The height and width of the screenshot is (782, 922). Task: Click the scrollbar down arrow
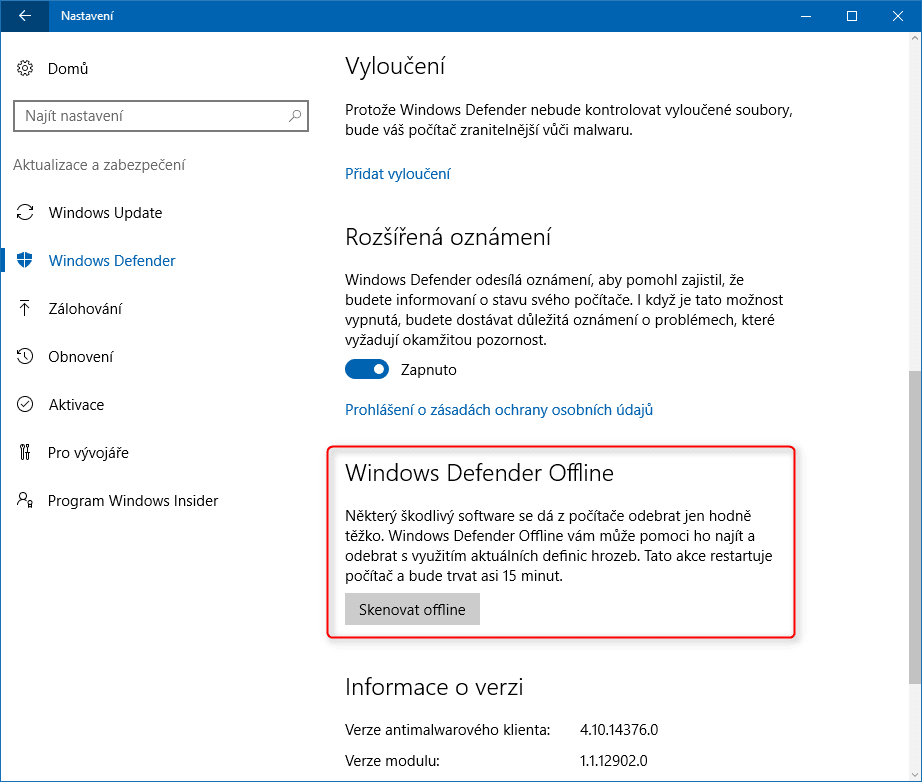coord(915,775)
